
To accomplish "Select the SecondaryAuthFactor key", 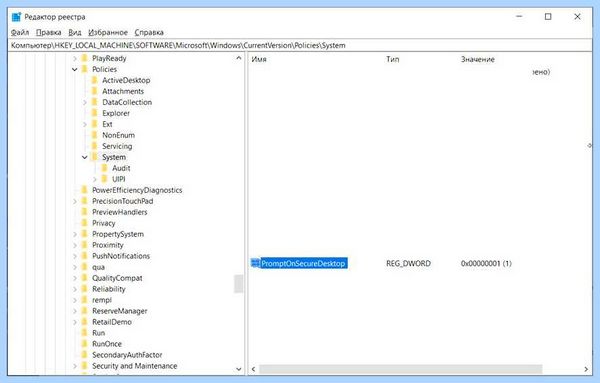I will tap(127, 355).
